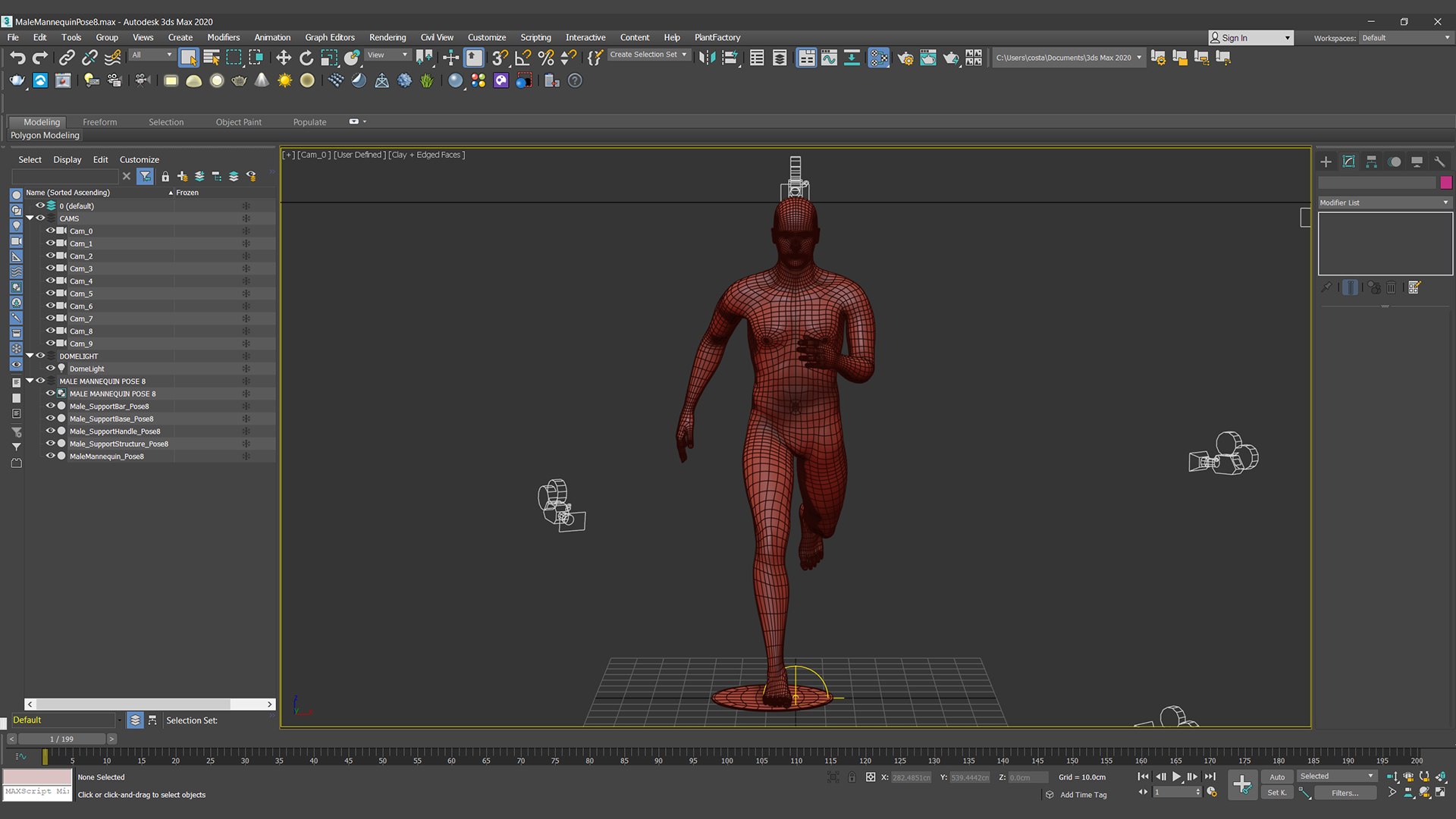The image size is (1456, 819).
Task: Toggle visibility of Male_SupportBar_Pose8
Action: coord(50,406)
